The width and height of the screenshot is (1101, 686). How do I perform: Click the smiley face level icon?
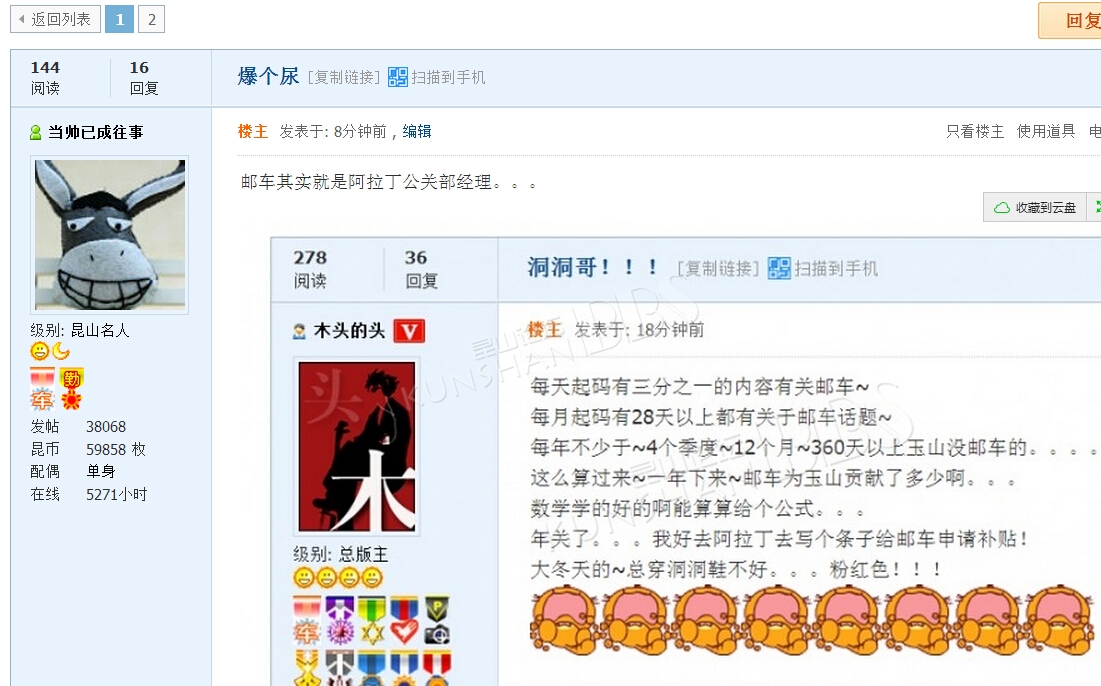[x=39, y=351]
